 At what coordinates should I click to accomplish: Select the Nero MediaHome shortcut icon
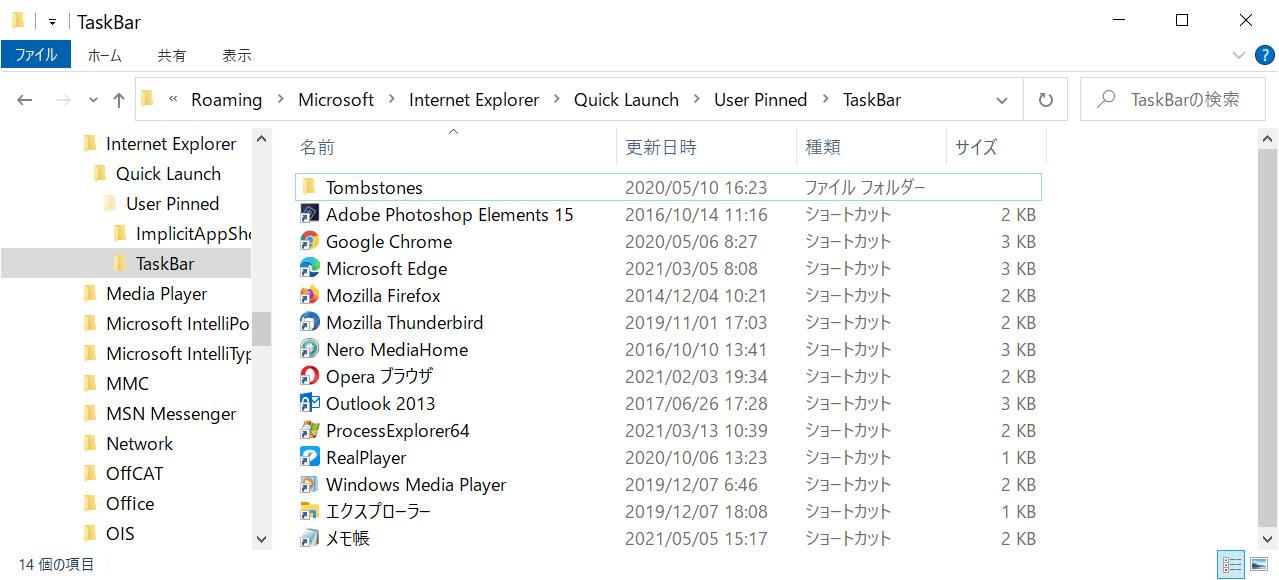point(309,349)
